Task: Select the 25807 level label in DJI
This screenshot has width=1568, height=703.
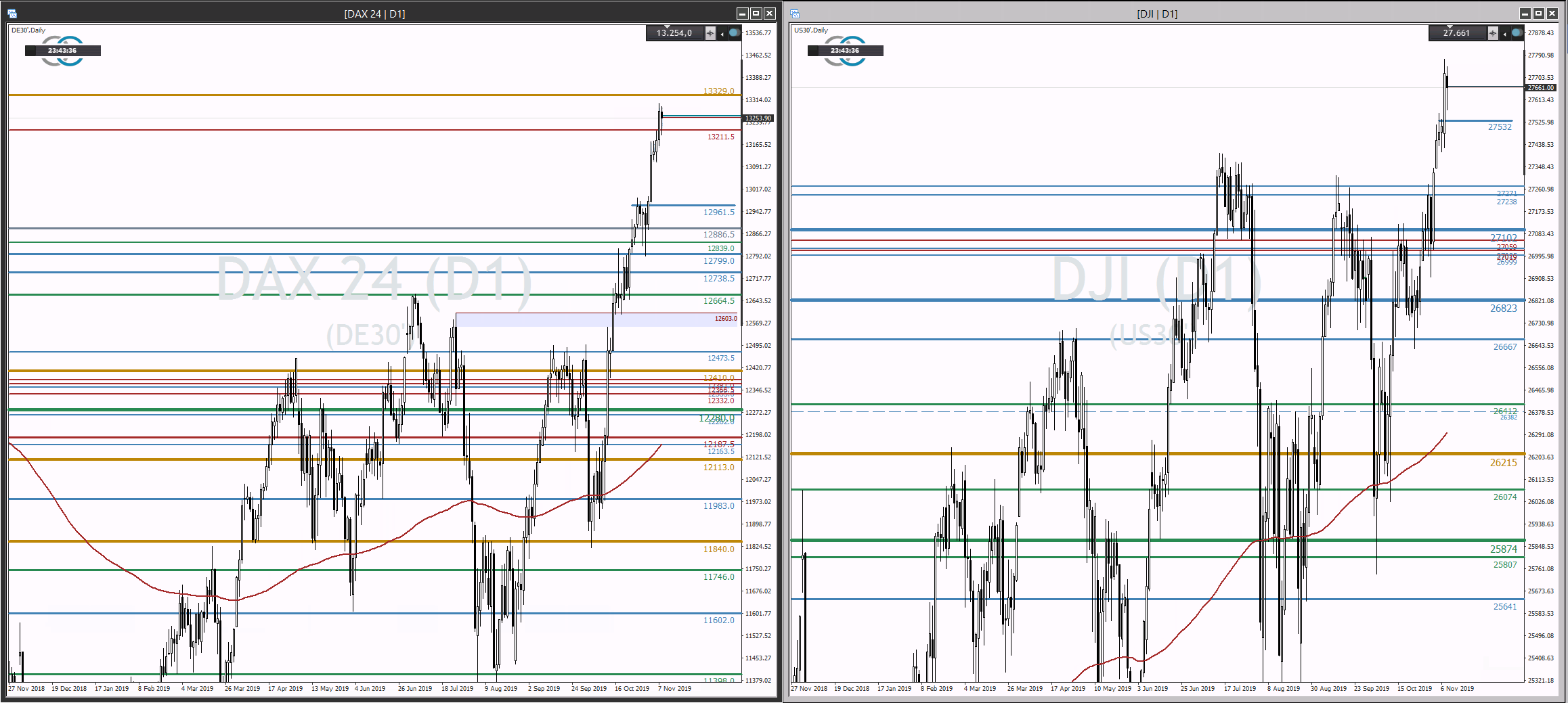Action: 1505,565
